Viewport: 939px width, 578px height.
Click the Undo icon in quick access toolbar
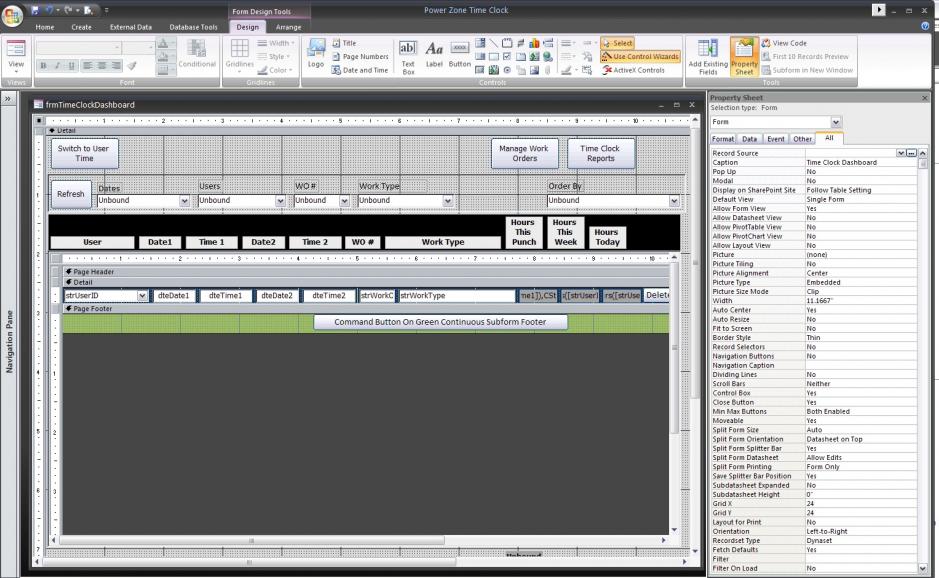(50, 10)
